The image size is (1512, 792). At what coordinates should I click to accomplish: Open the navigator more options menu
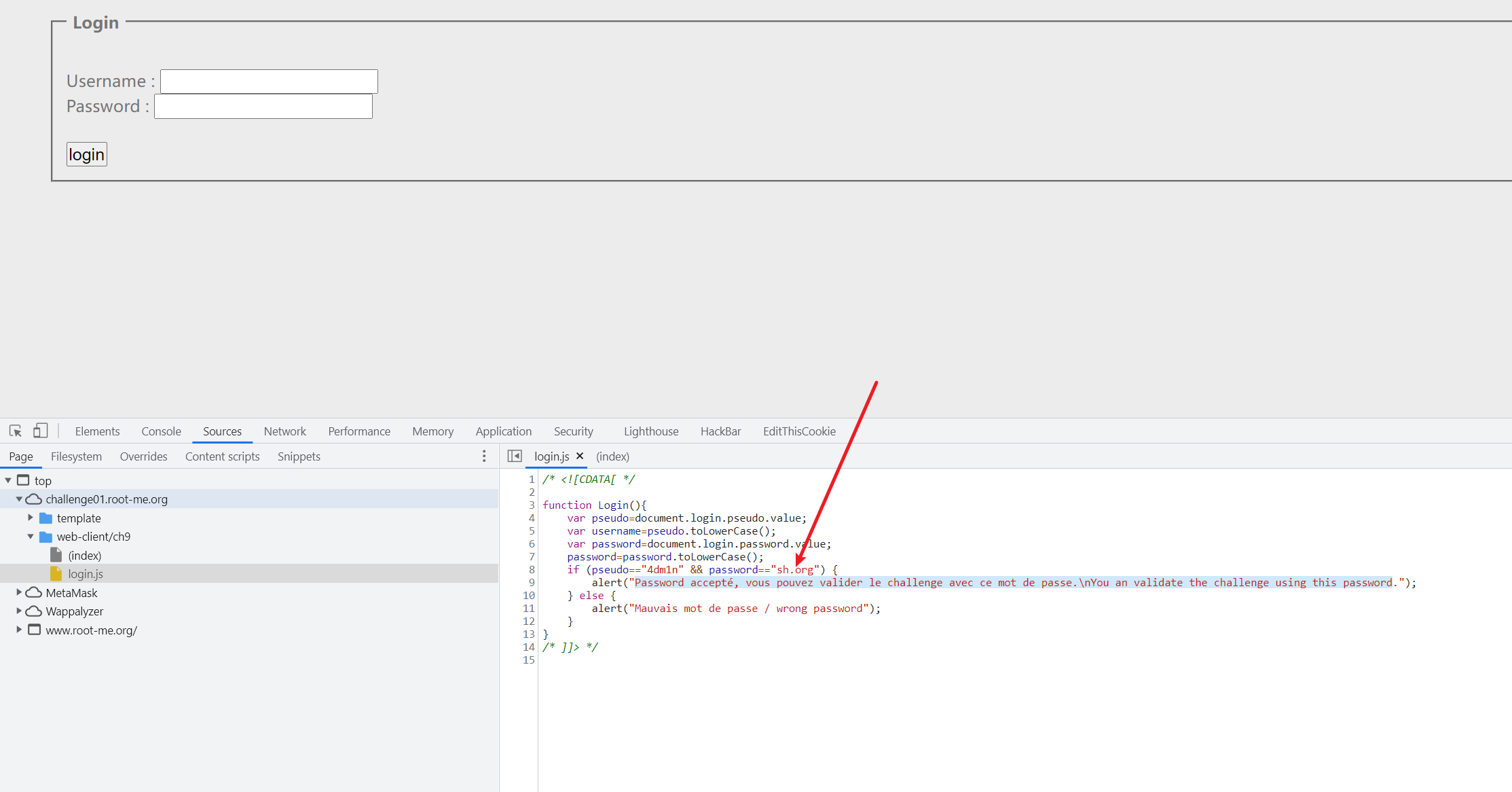[484, 456]
